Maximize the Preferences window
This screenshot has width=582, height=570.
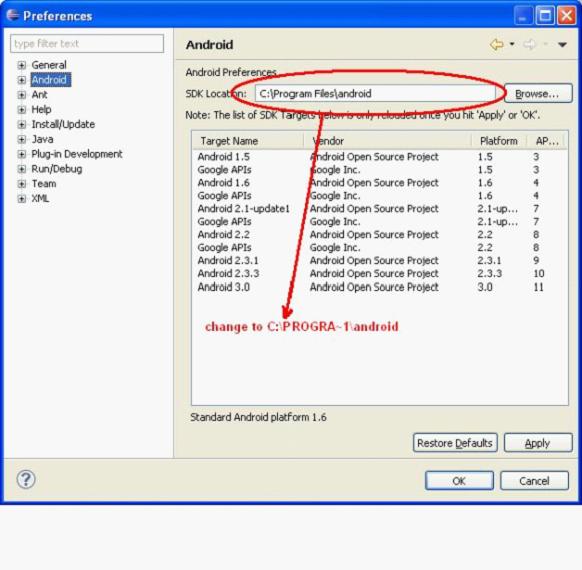(x=545, y=16)
